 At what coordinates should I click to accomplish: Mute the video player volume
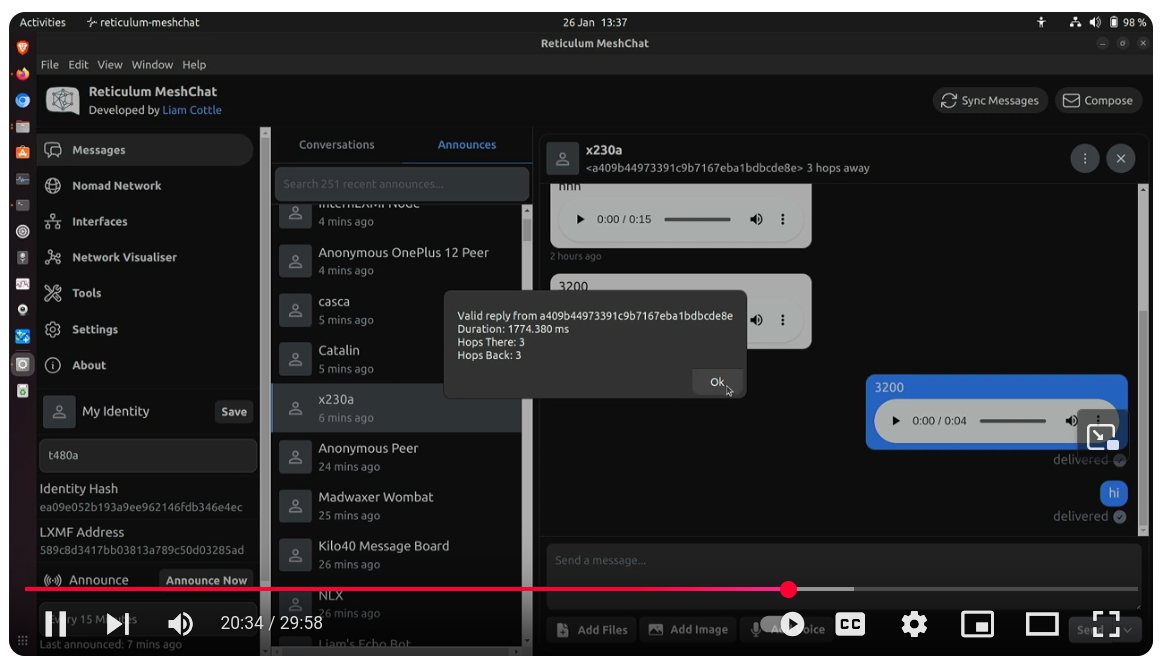click(180, 624)
